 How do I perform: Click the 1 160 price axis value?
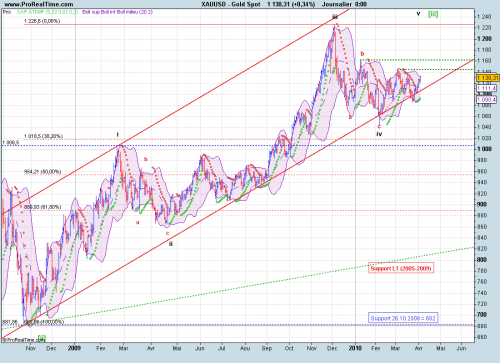tap(484, 61)
